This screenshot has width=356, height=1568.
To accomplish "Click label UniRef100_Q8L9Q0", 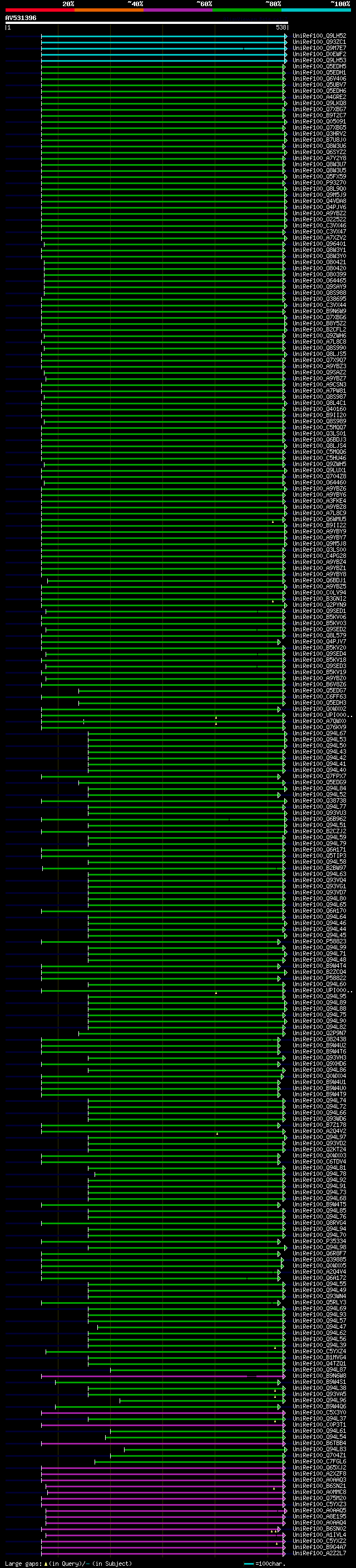I will [319, 189].
